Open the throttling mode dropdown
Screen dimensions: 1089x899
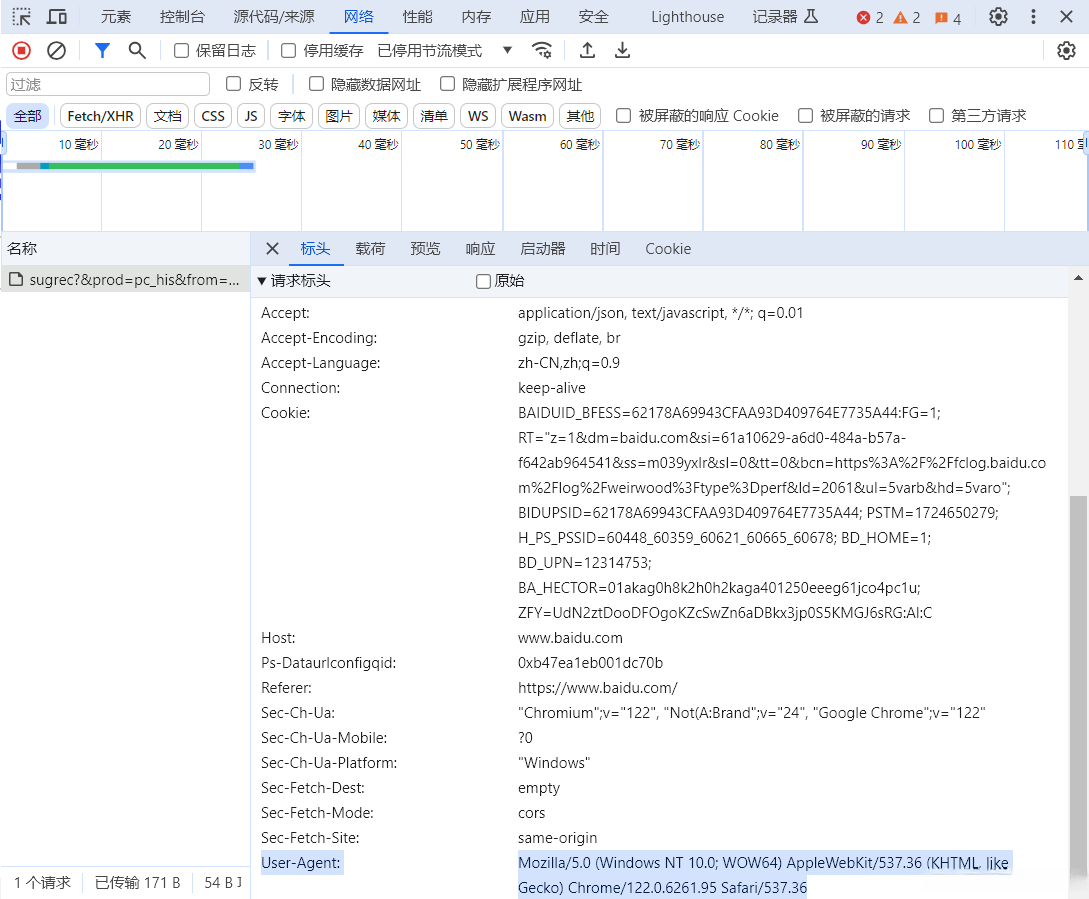pyautogui.click(x=507, y=51)
